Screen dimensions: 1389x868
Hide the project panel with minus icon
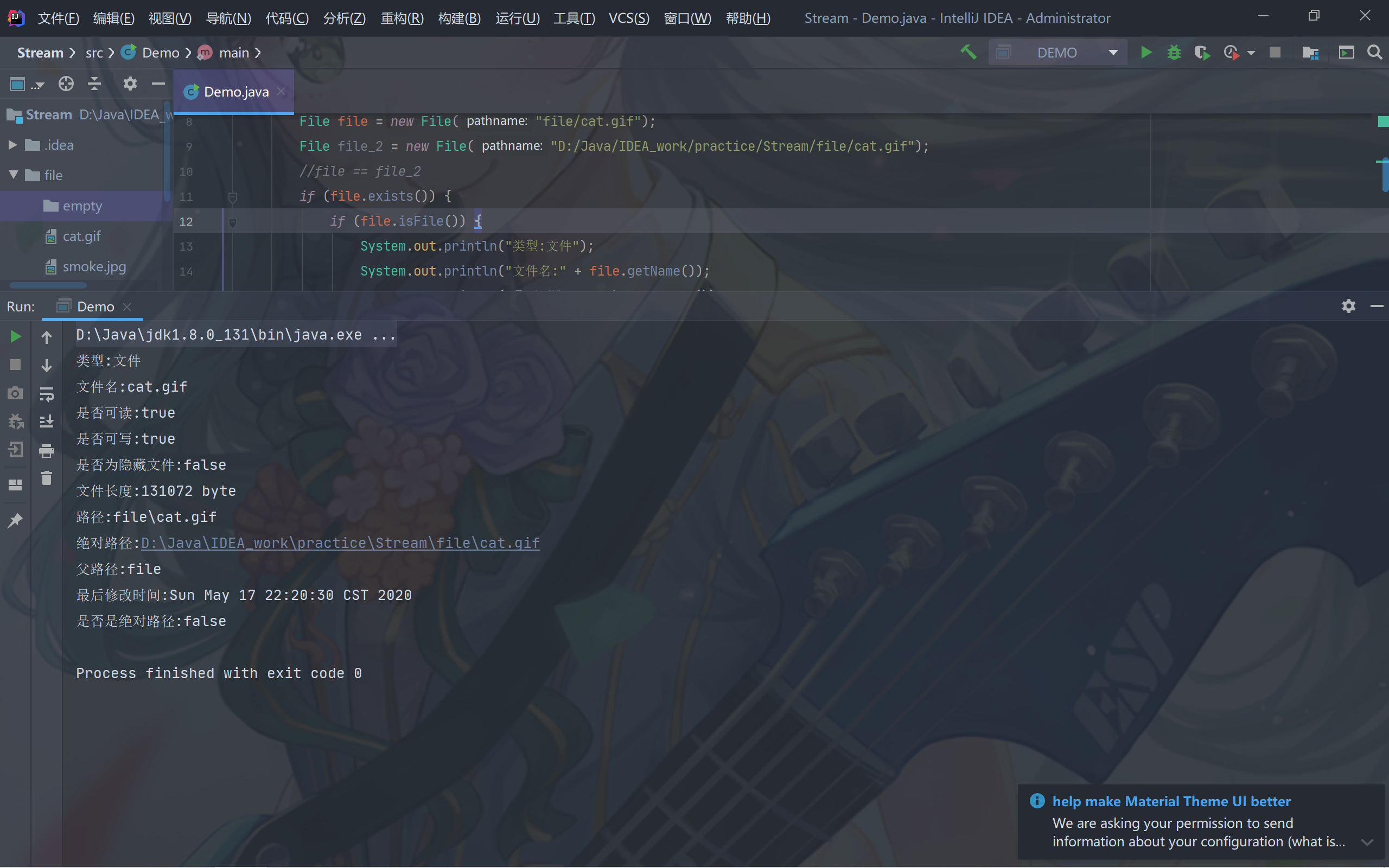point(158,84)
